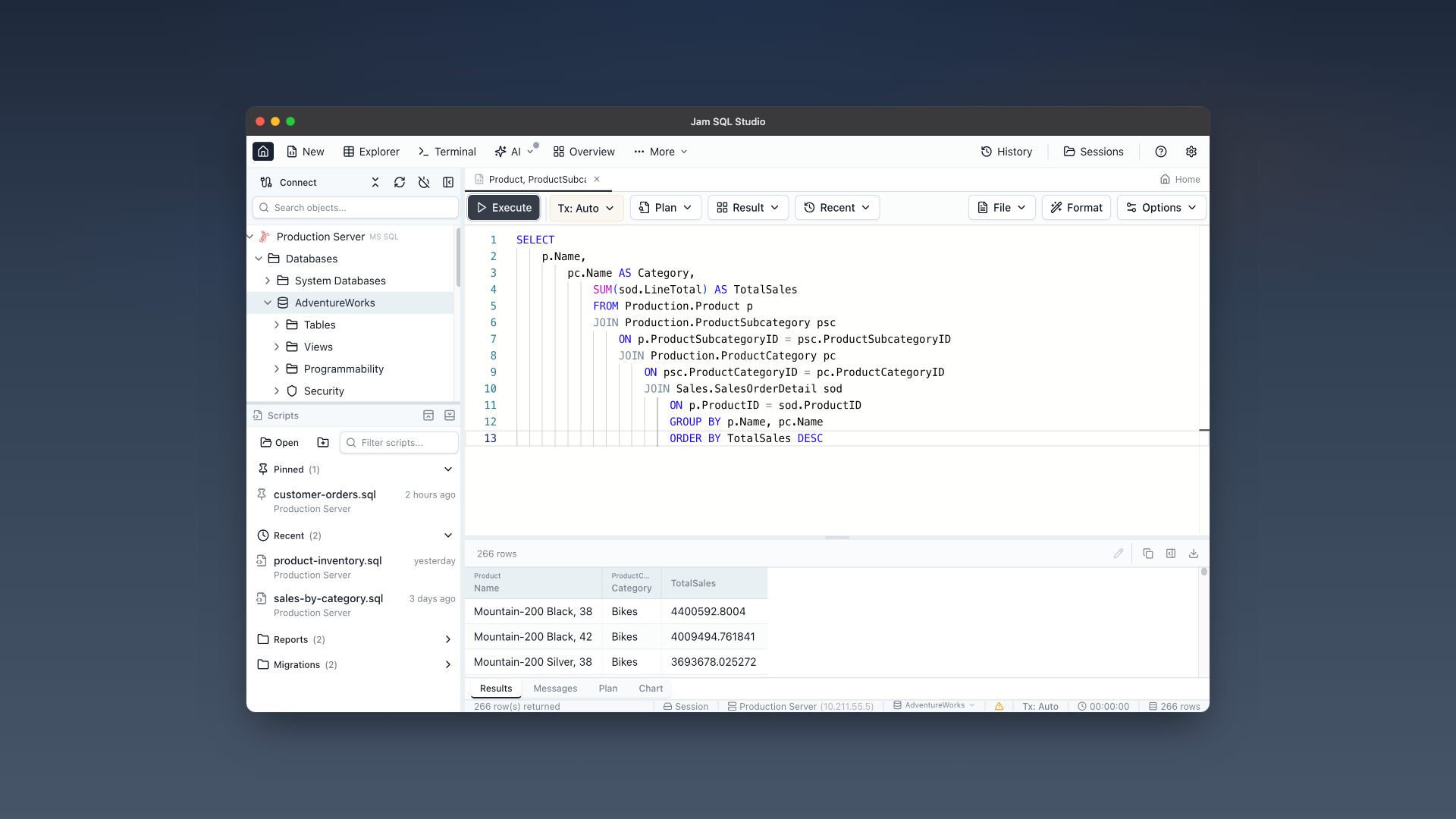The width and height of the screenshot is (1456, 819).
Task: Collapse the Connect sidebar panel
Action: pos(448,182)
